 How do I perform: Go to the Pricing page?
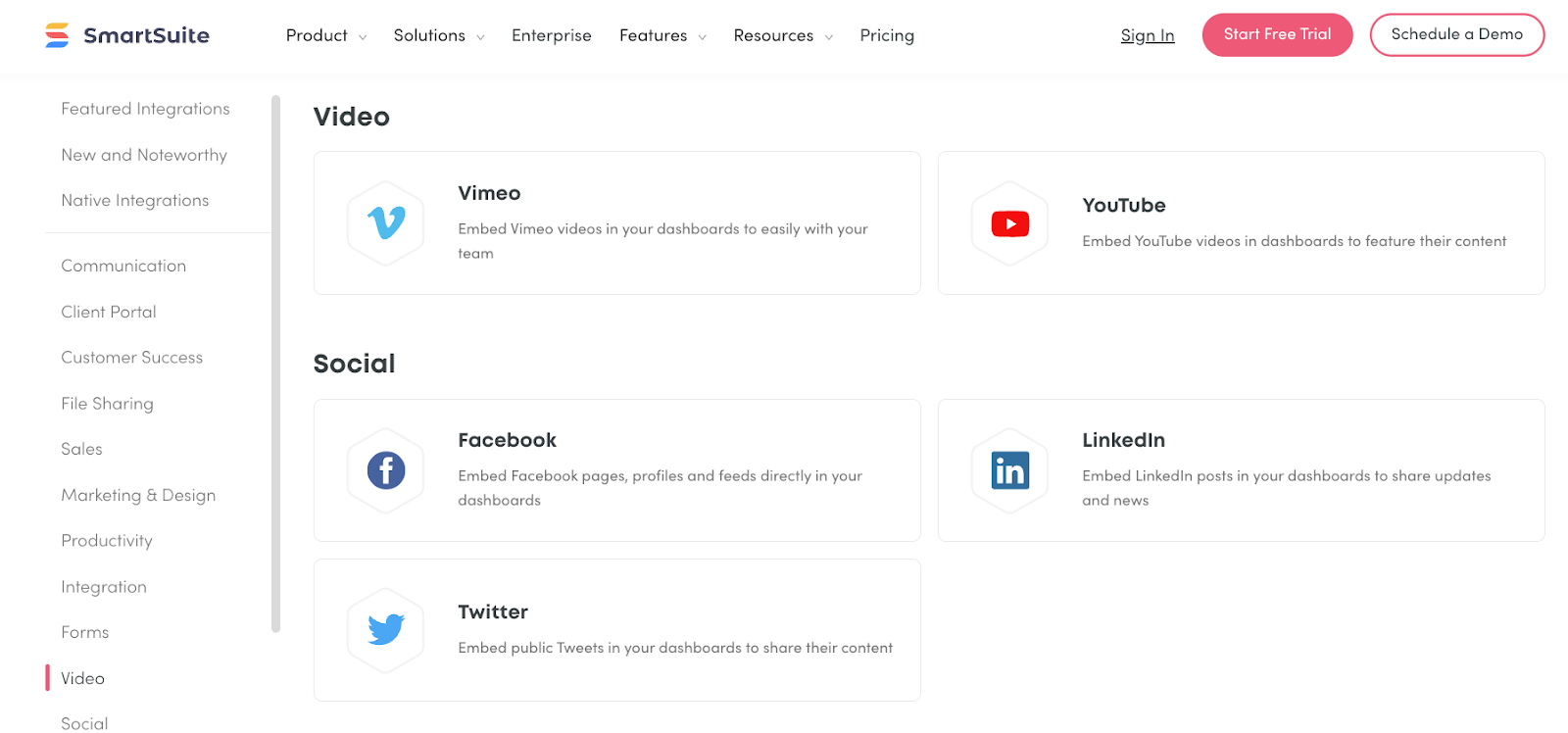[887, 35]
